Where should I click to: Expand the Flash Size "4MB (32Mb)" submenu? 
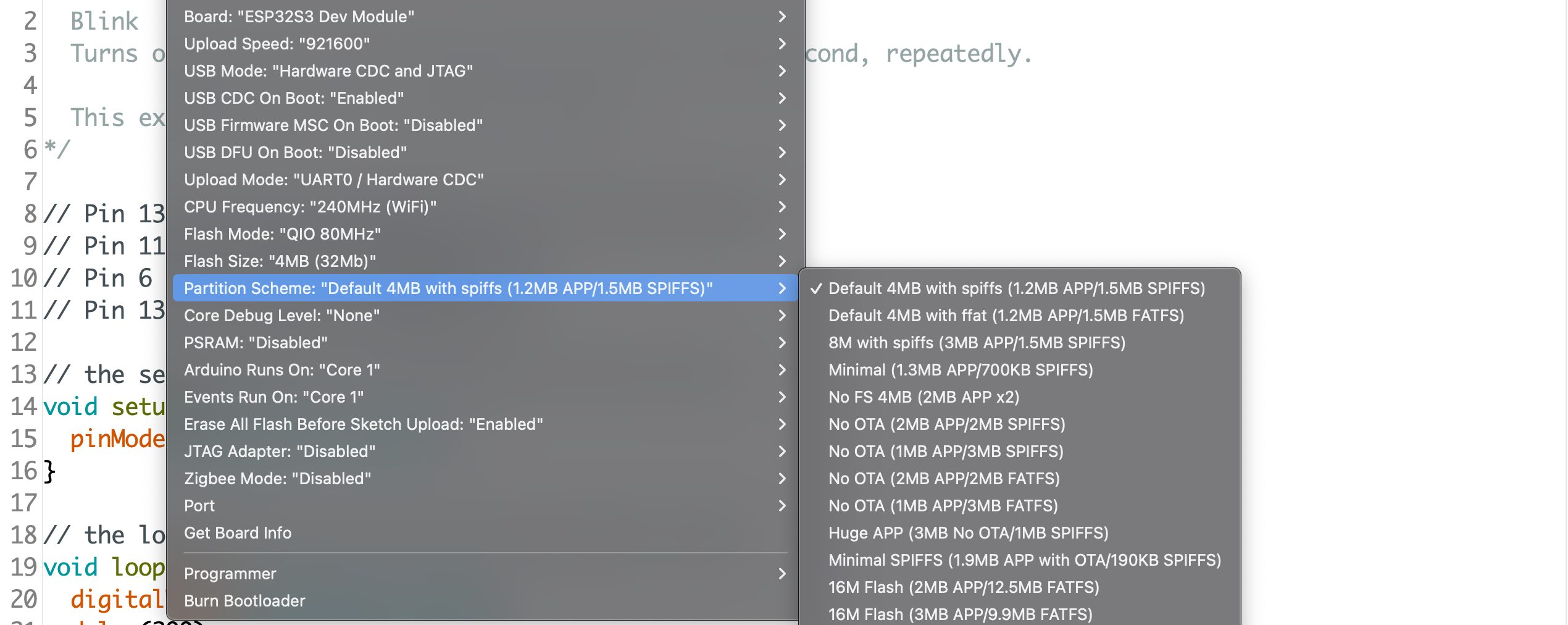280,261
